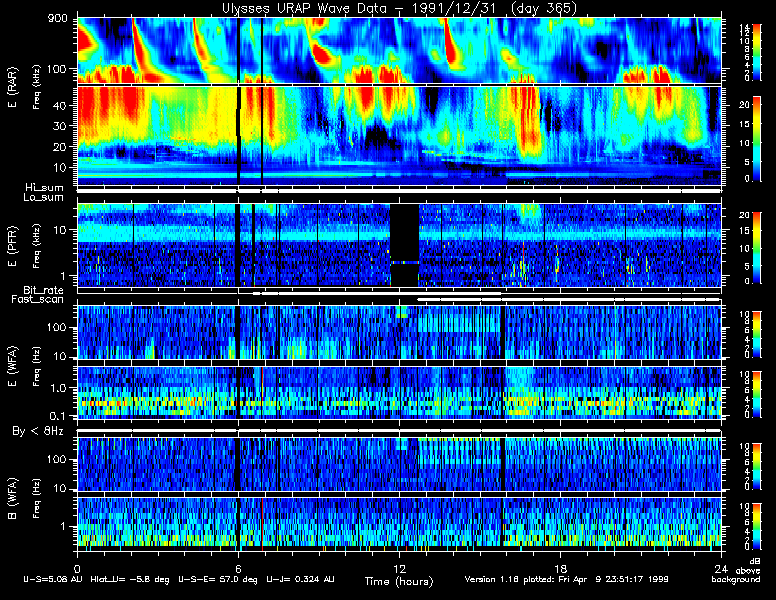Click the '12' hour tick on time axis
The image size is (776, 600).
pyautogui.click(x=399, y=568)
